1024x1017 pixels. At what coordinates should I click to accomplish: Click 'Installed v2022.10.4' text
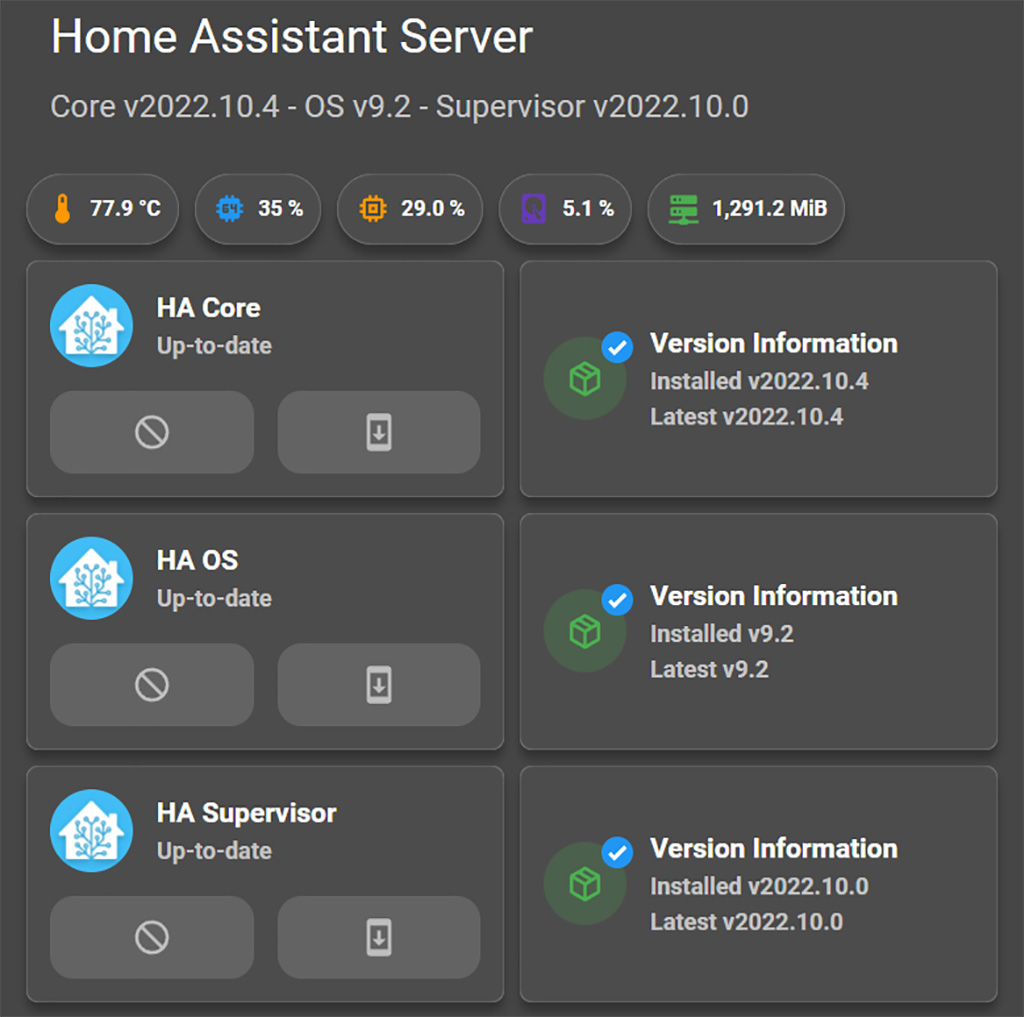(x=759, y=381)
